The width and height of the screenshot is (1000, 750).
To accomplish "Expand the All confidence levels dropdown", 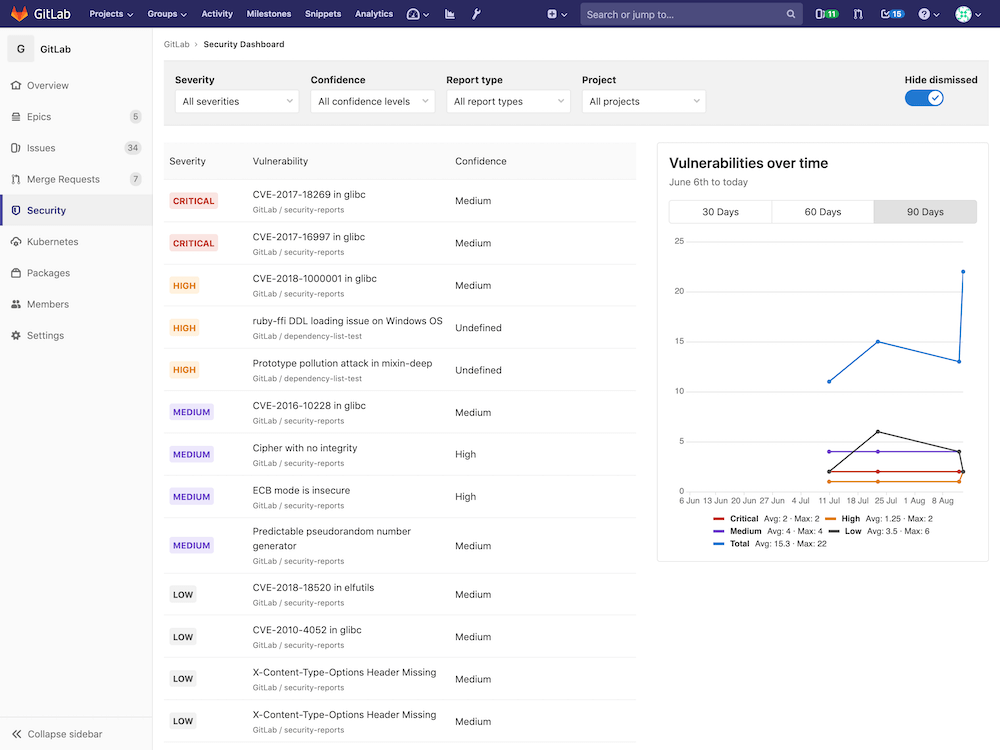I will [372, 102].
